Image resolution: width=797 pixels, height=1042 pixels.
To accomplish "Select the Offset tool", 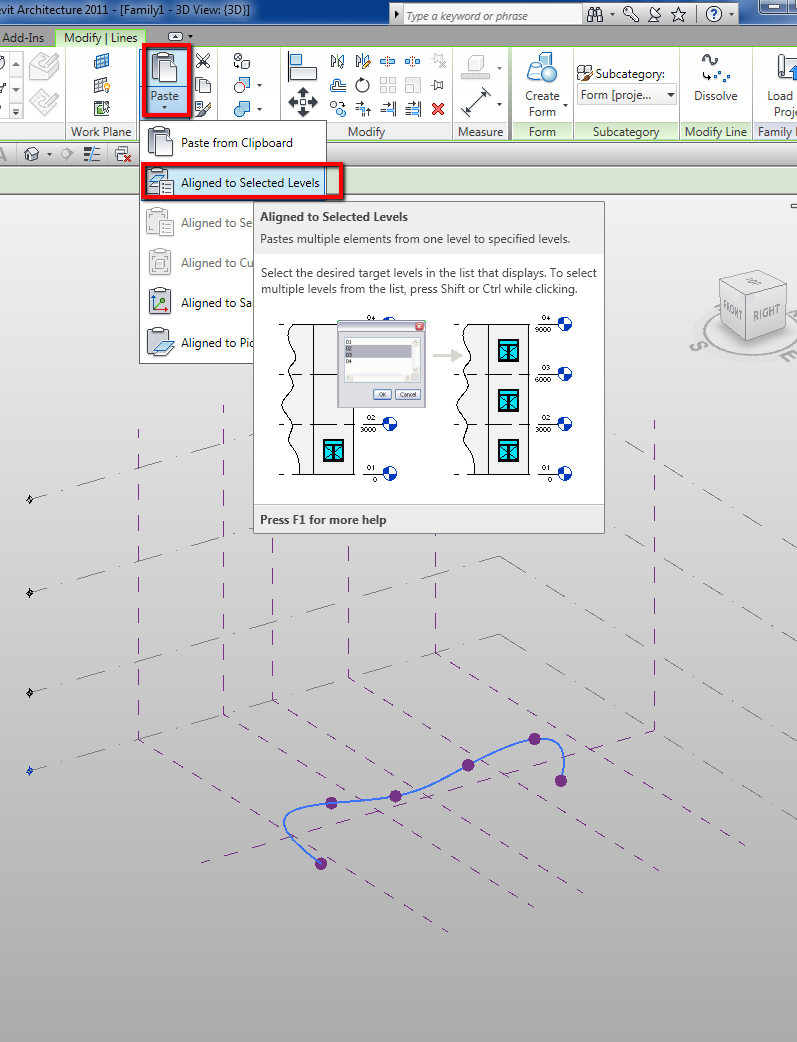I will coord(338,85).
